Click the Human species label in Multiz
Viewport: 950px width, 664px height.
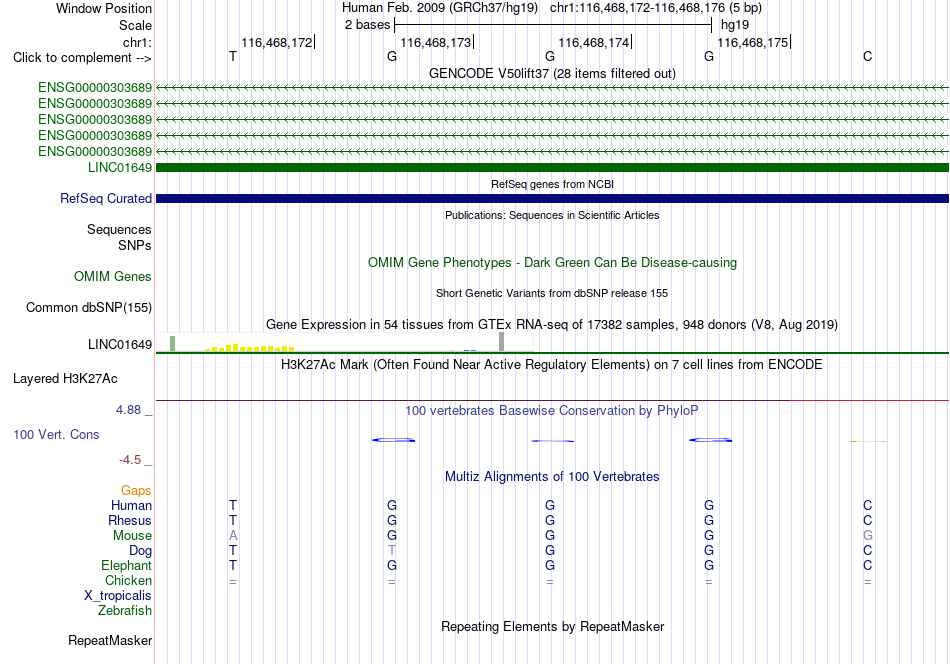pyautogui.click(x=131, y=505)
